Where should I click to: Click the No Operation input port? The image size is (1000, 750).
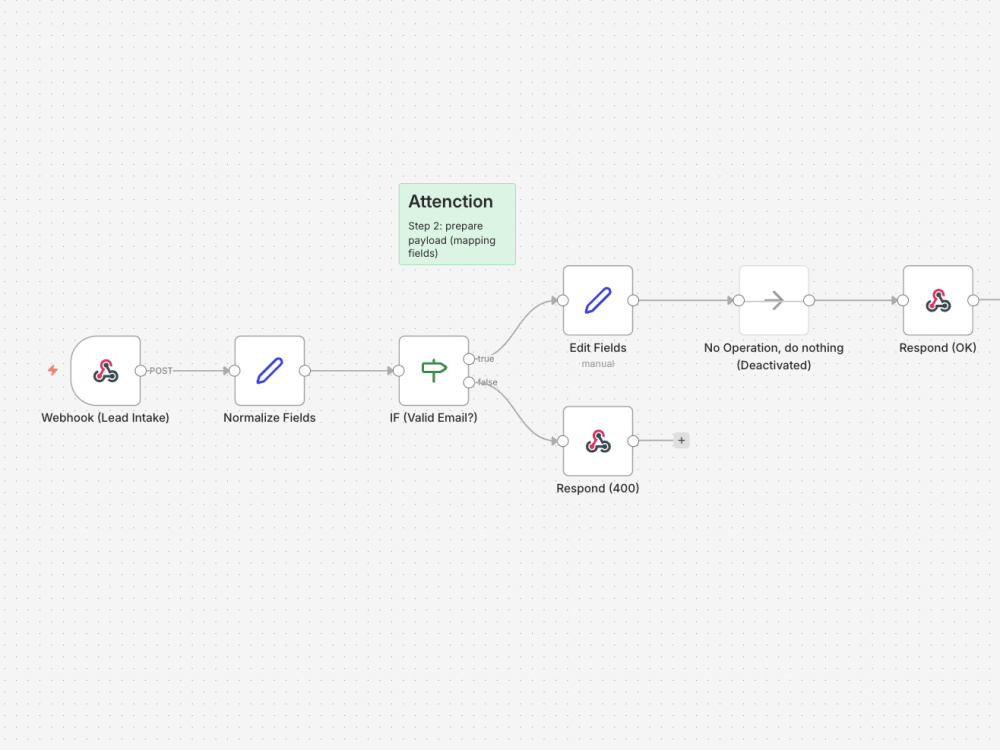739,300
